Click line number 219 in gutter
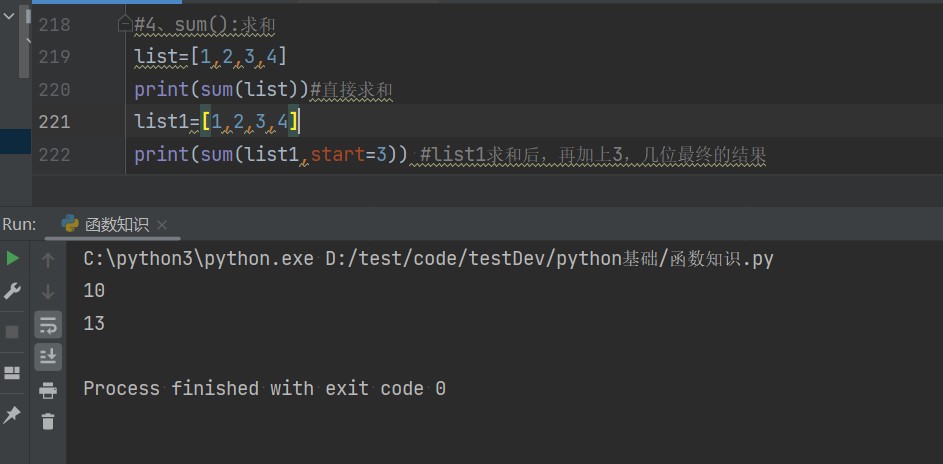Viewport: 943px width, 464px height. pos(54,57)
